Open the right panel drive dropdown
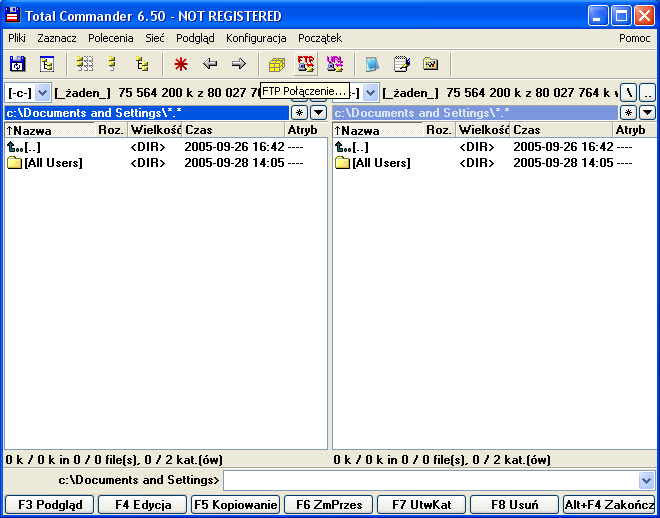Viewport: 660px width, 518px height. pos(370,92)
